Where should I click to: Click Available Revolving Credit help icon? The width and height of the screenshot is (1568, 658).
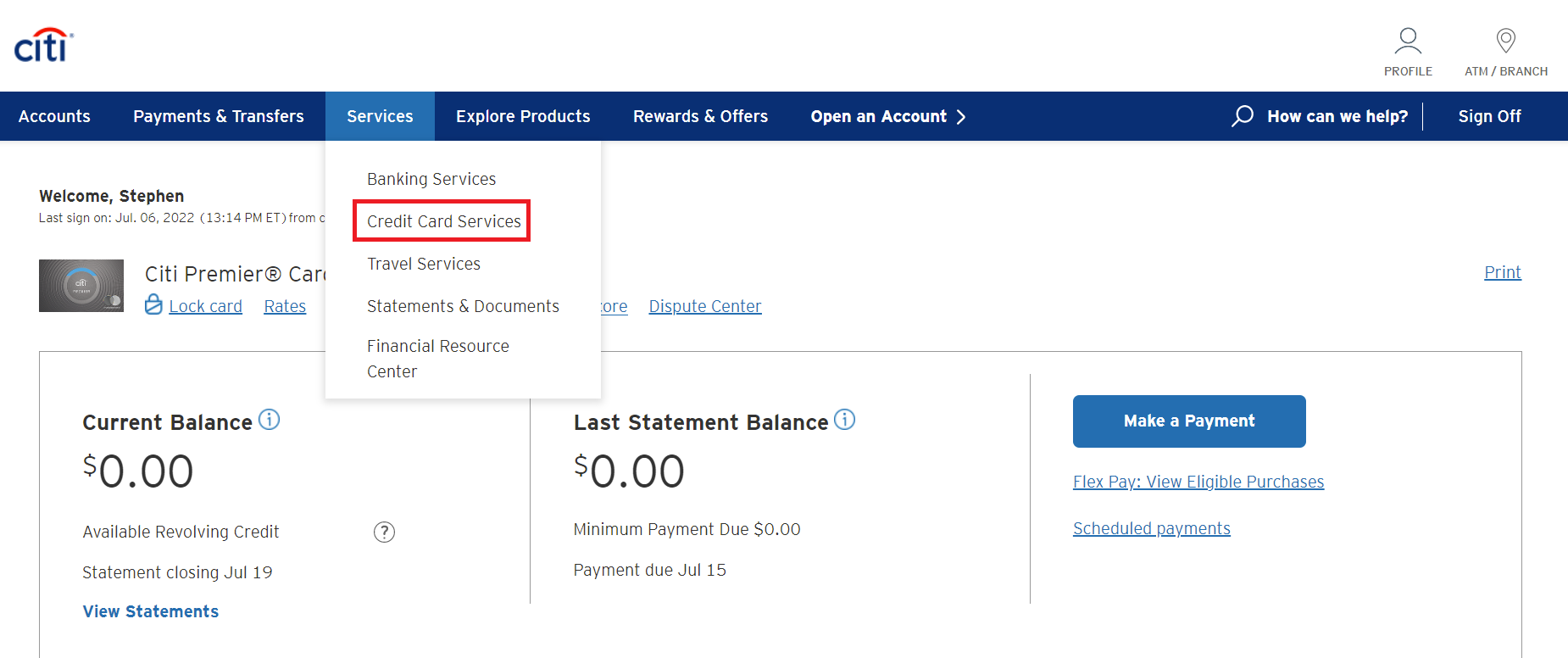(384, 532)
